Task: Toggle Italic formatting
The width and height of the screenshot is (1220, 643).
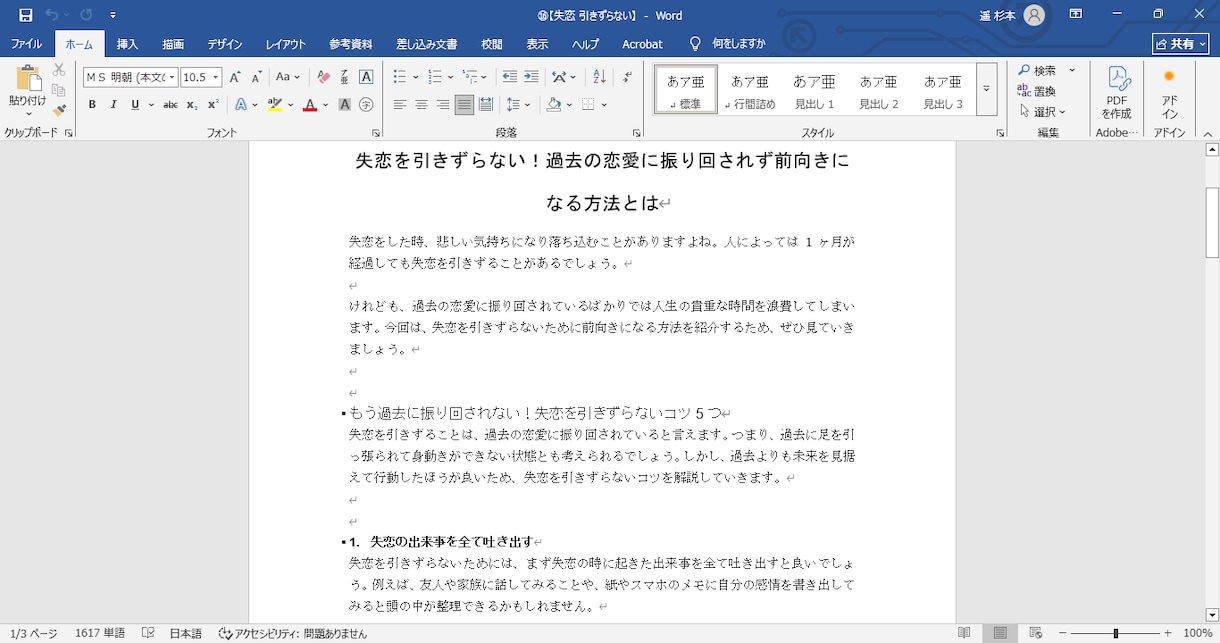Action: click(114, 104)
